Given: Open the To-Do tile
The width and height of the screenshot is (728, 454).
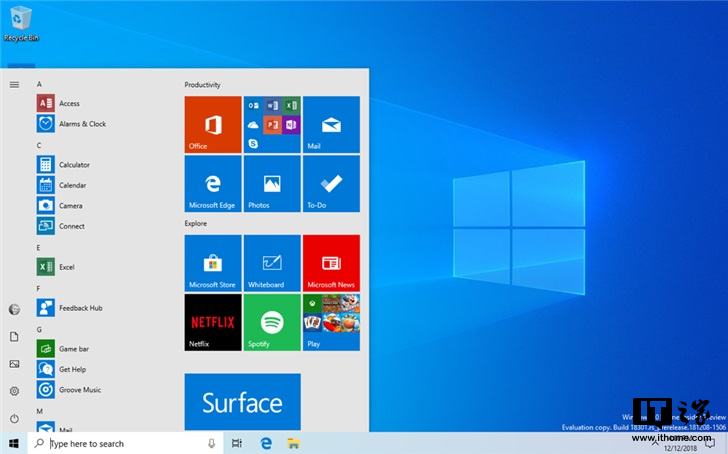Looking at the screenshot, I should [331, 184].
